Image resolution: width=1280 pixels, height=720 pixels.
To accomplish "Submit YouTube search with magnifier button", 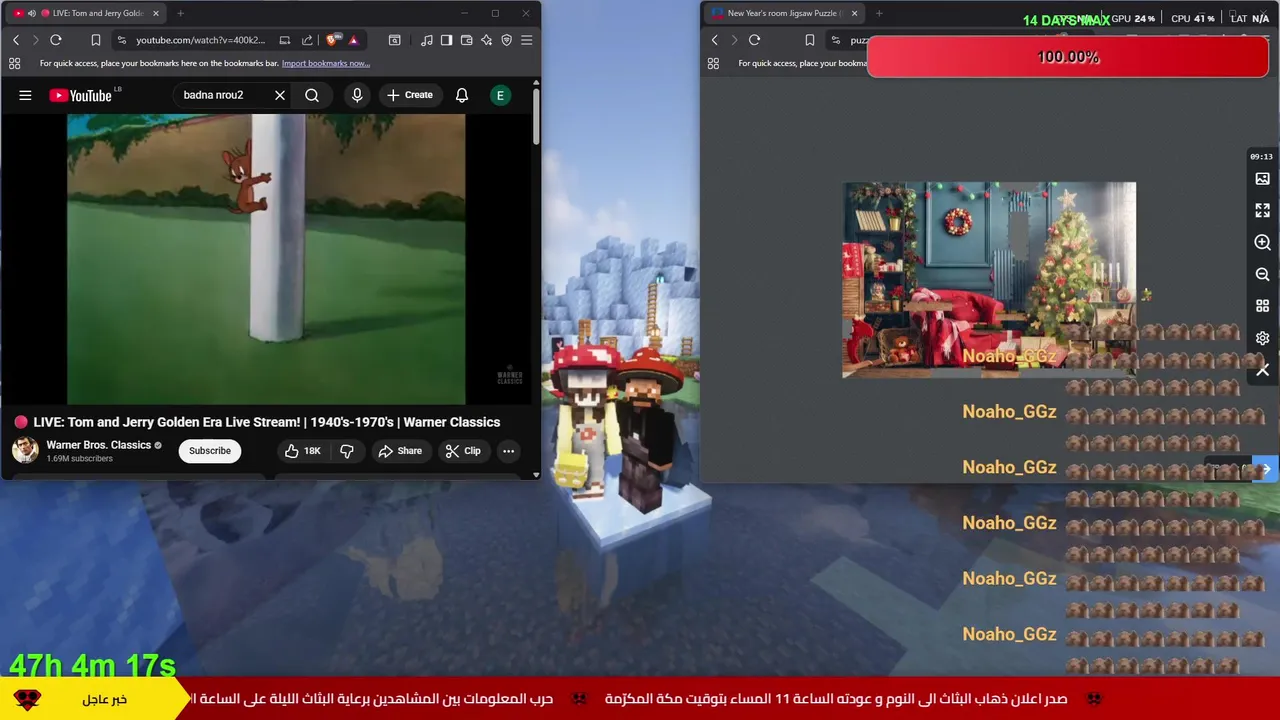I will pos(312,95).
